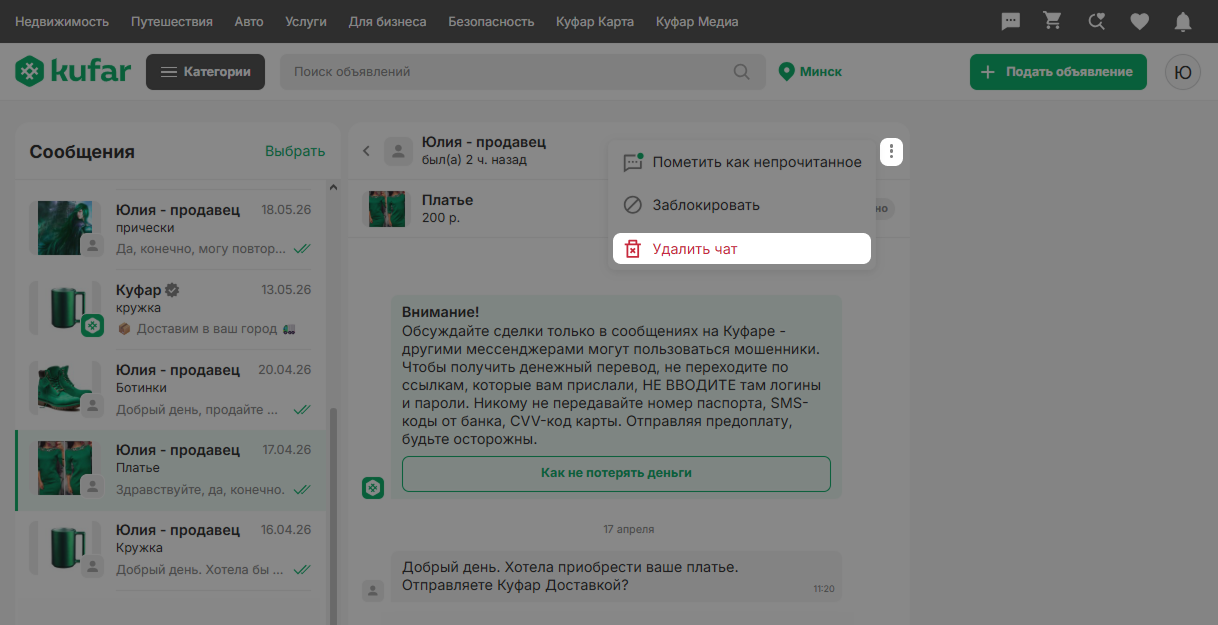
Task: Open the shopping cart icon
Action: (x=1052, y=21)
